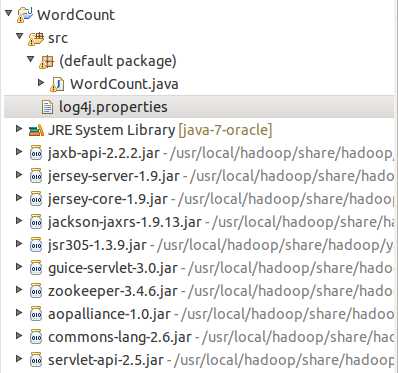
Task: Click the JRE System Library icon
Action: tap(36, 130)
